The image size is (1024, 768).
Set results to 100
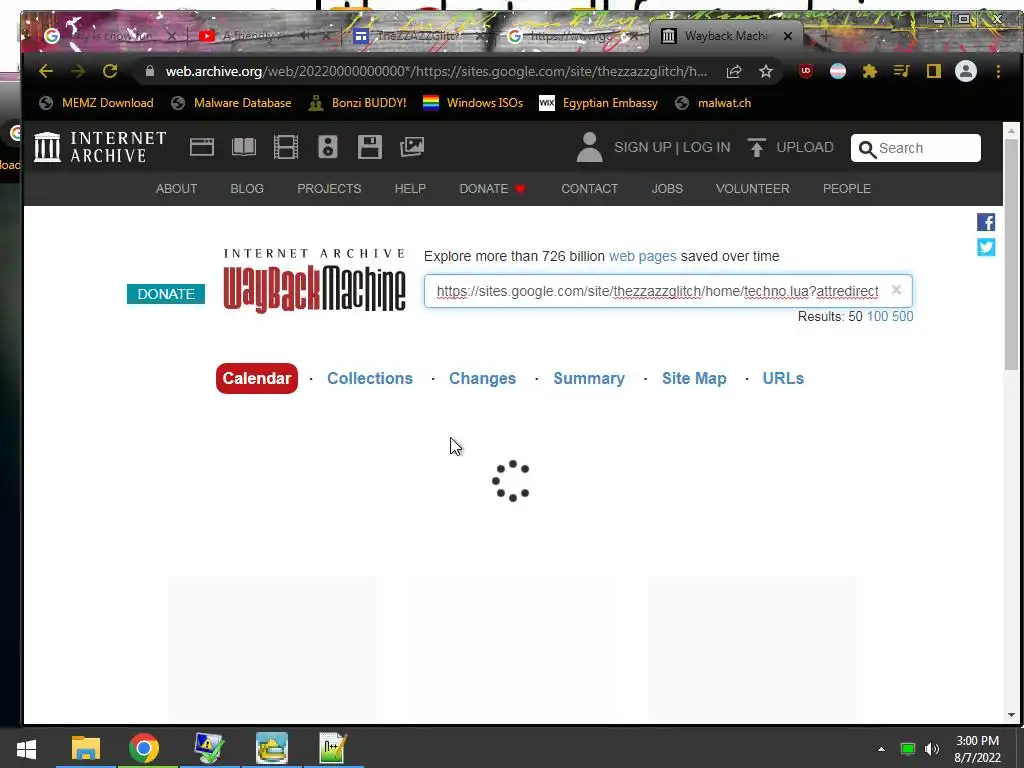[x=877, y=316]
